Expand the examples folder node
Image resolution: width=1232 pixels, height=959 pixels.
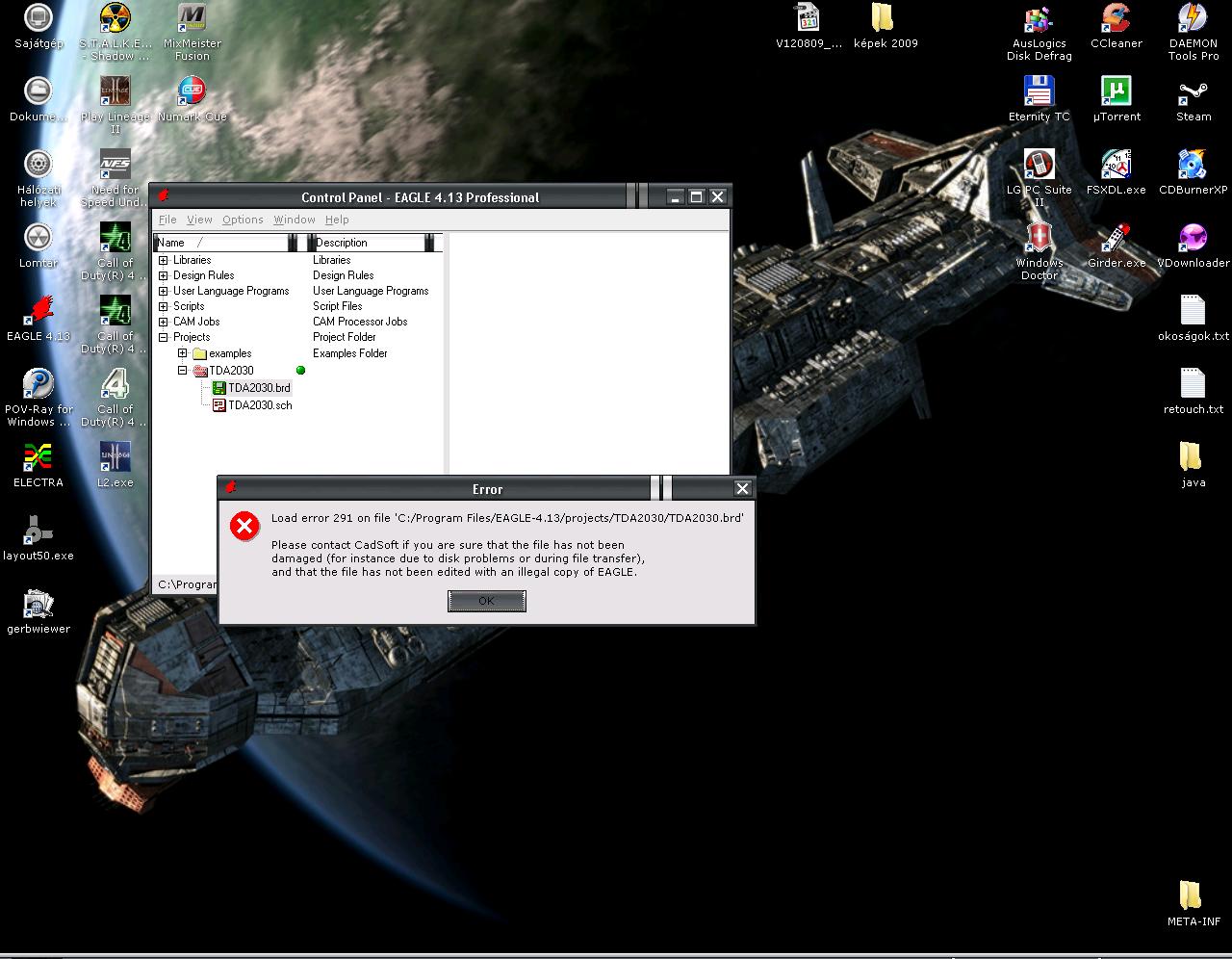[x=182, y=353]
